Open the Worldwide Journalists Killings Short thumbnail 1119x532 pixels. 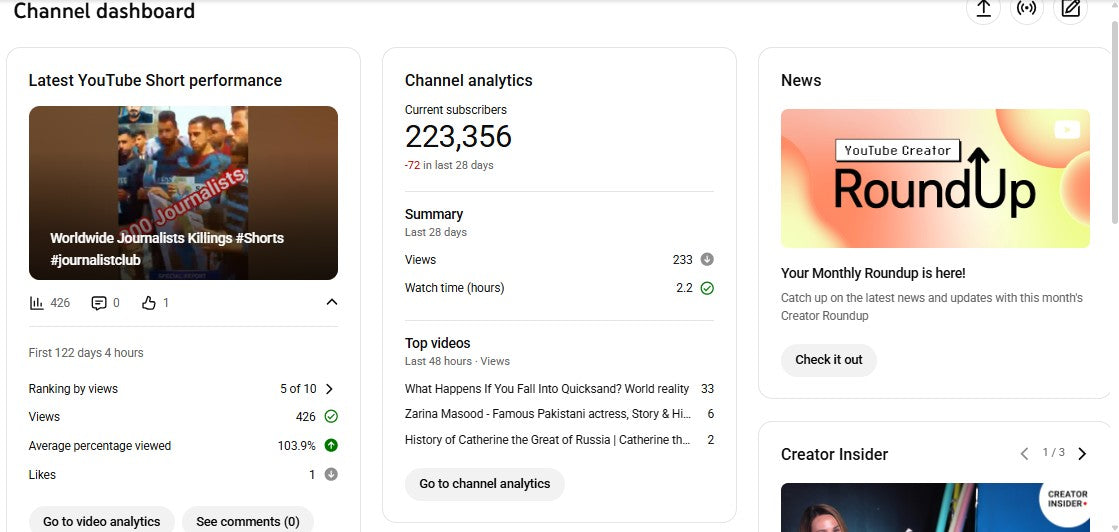point(183,193)
